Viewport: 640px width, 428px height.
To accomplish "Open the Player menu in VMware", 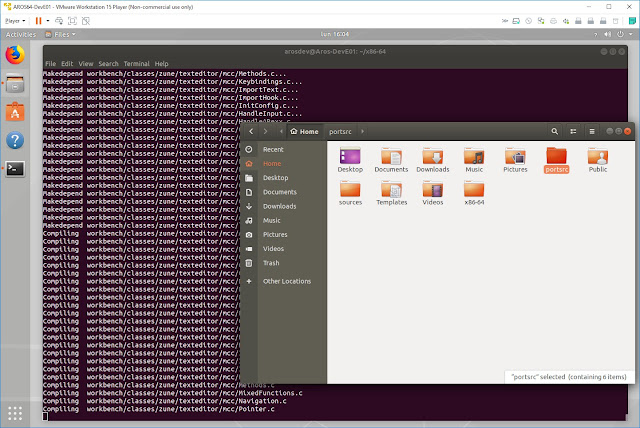I will (x=15, y=21).
